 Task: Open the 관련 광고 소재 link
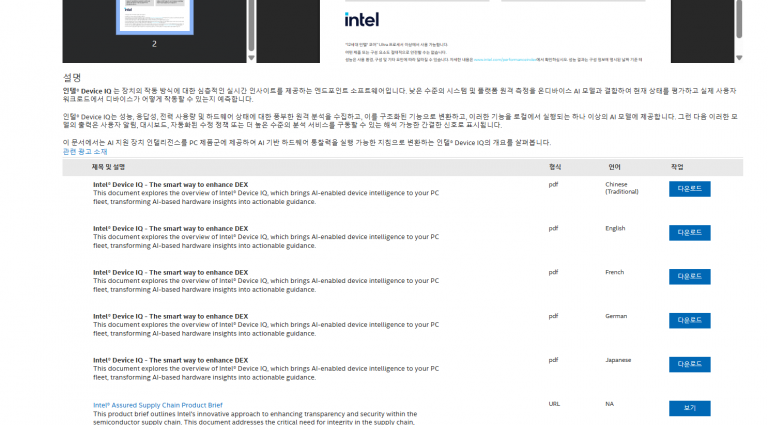tap(85, 152)
